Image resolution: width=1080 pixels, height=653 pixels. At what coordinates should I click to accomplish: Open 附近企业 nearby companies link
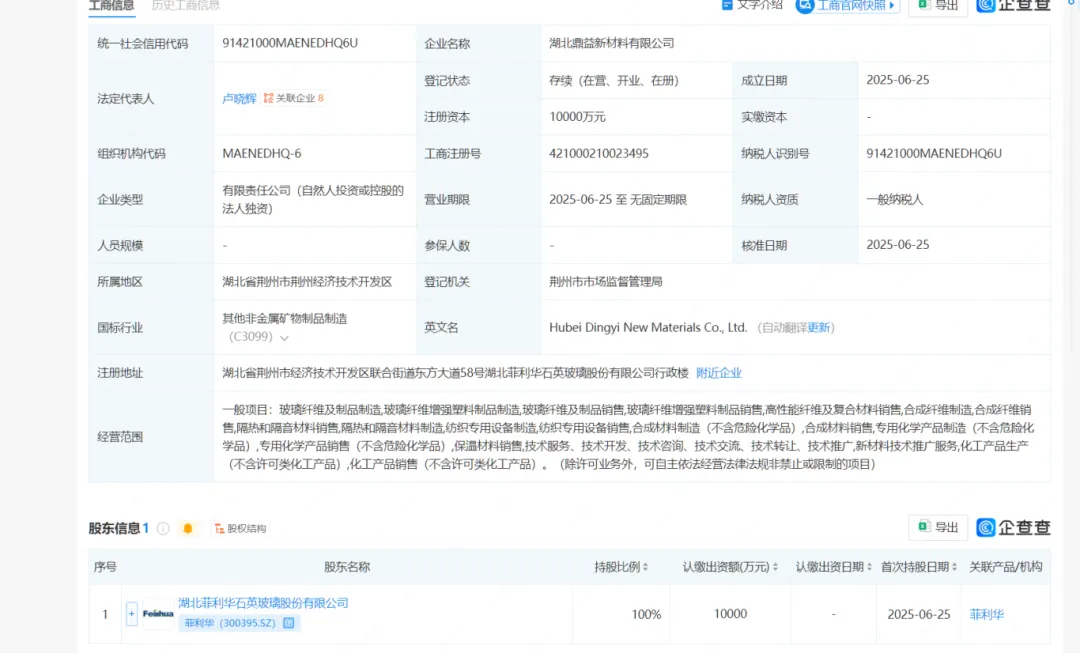coord(718,373)
